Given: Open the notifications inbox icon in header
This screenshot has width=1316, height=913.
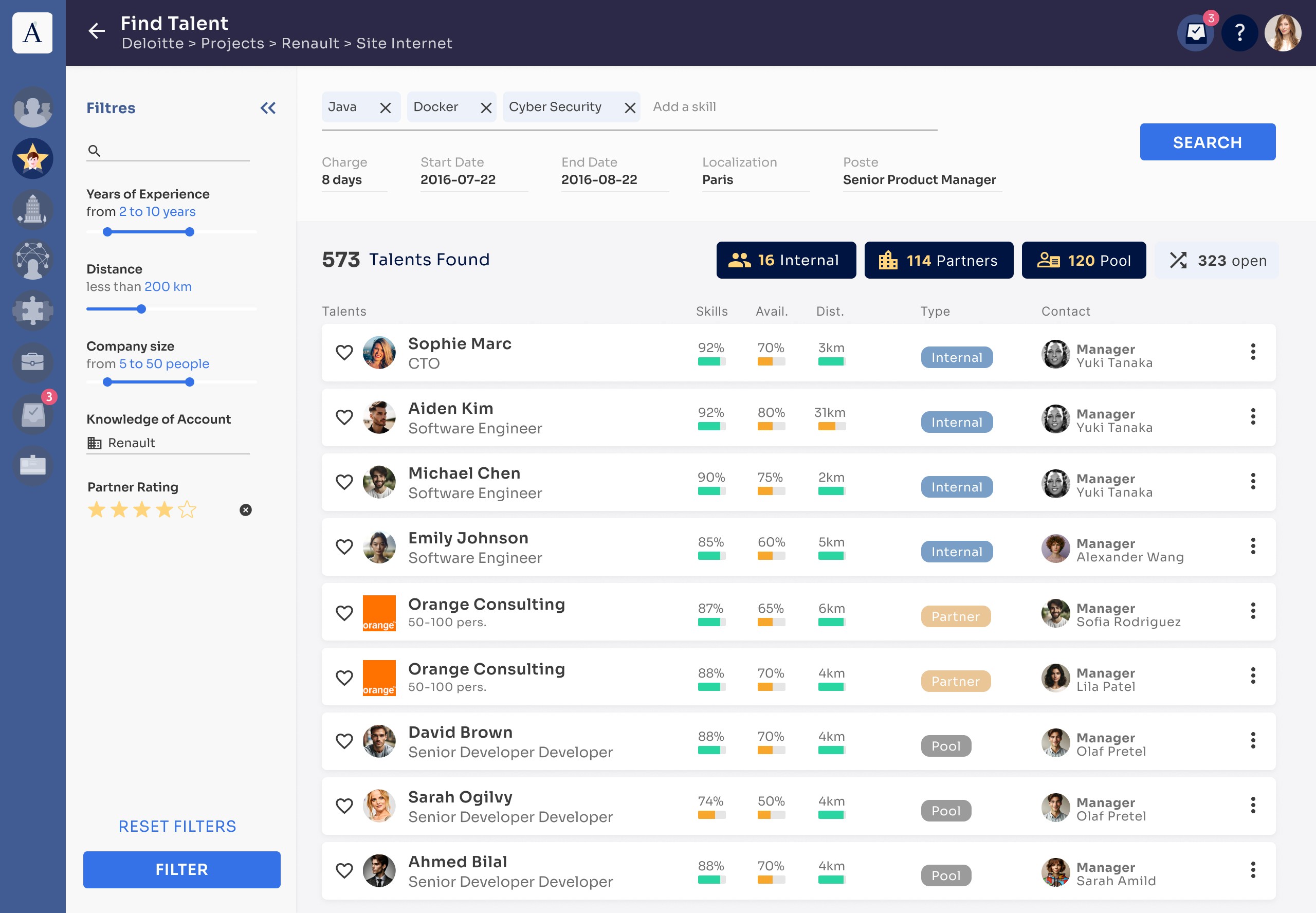Looking at the screenshot, I should point(1195,32).
